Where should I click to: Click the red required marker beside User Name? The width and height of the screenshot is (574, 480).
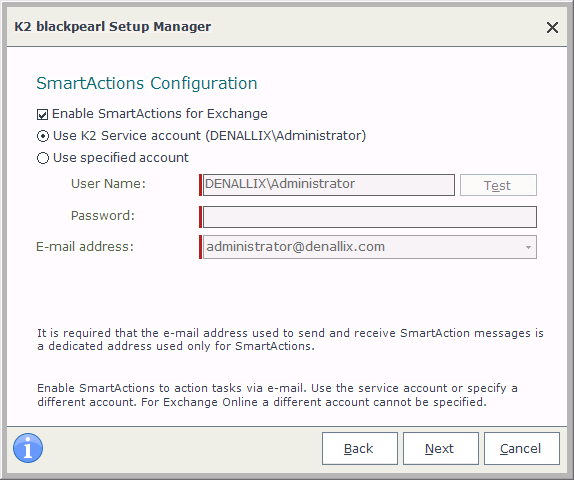200,185
